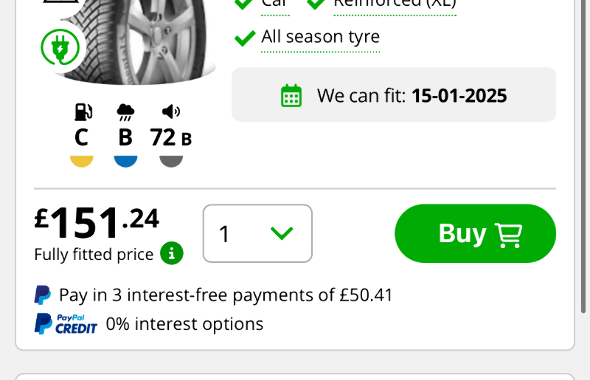
Task: Click the wet grip rain cloud icon
Action: tap(125, 112)
